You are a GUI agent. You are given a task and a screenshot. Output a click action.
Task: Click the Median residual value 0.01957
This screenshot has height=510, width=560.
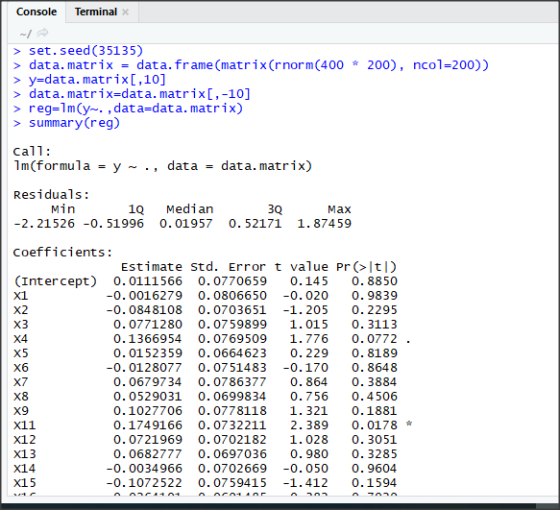click(186, 224)
